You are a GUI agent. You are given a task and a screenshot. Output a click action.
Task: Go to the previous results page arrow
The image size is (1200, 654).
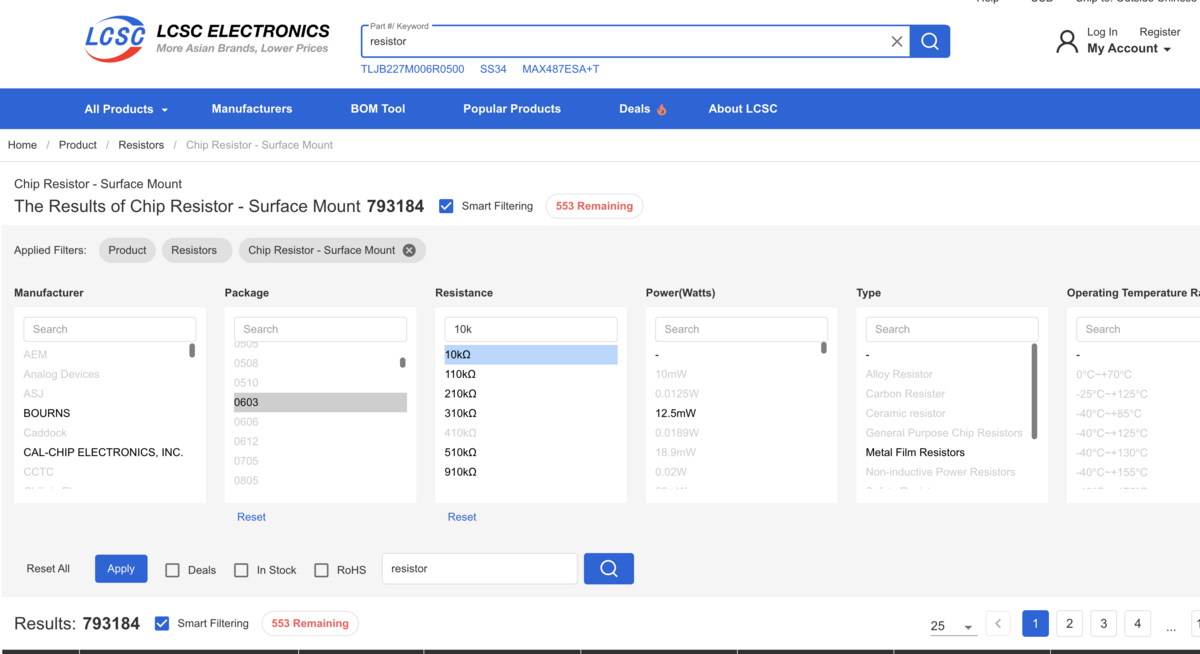click(x=998, y=624)
